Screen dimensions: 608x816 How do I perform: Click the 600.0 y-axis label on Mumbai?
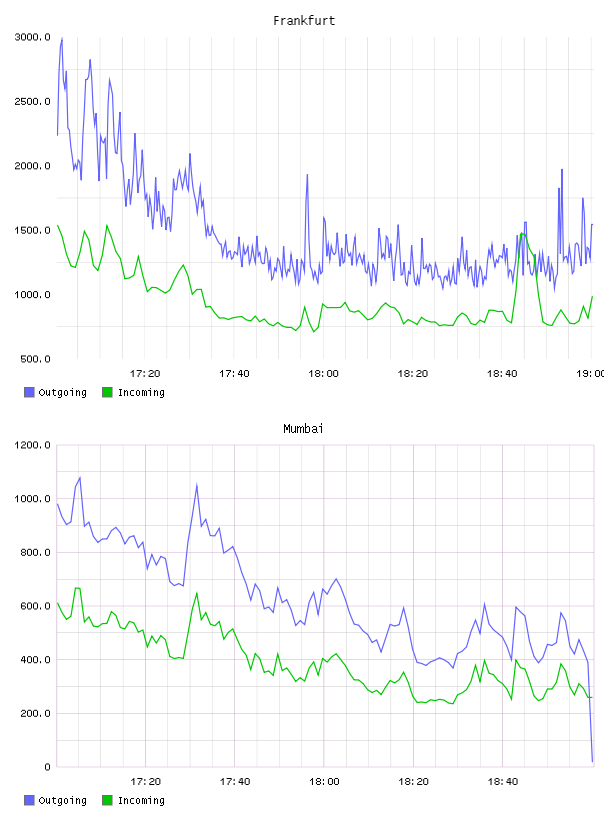pyautogui.click(x=35, y=606)
